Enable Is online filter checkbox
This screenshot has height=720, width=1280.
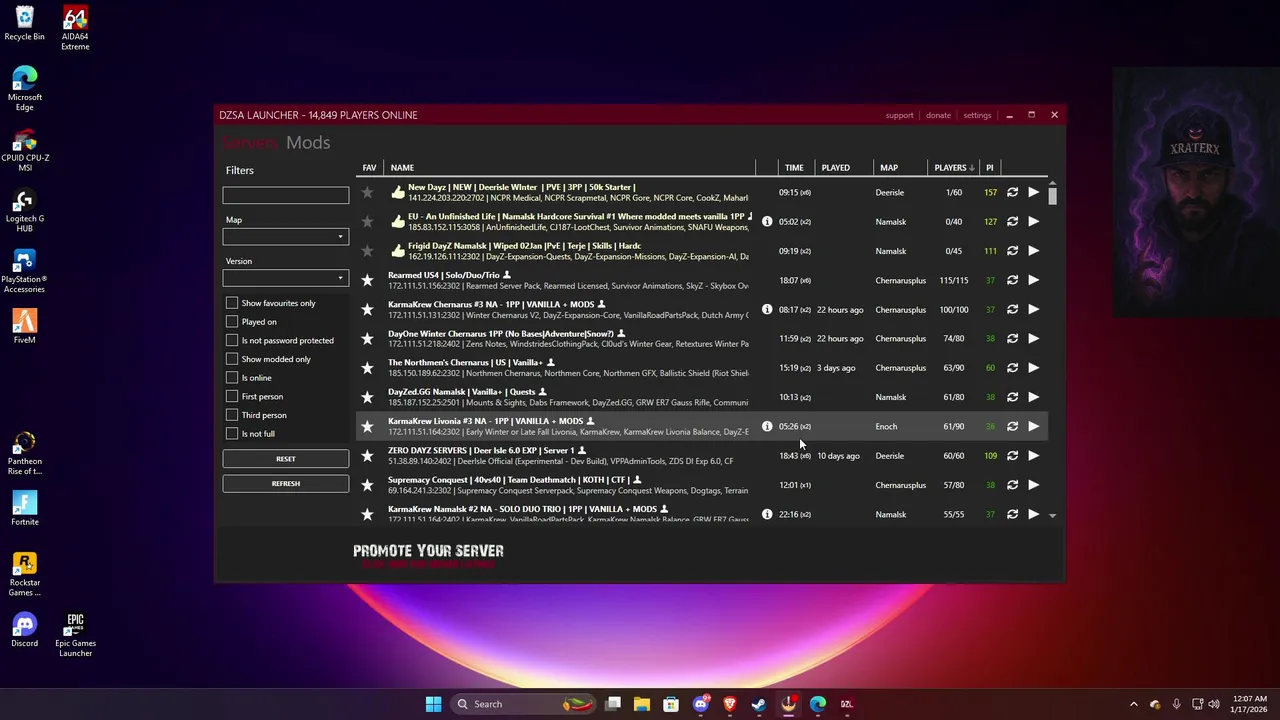click(x=232, y=377)
